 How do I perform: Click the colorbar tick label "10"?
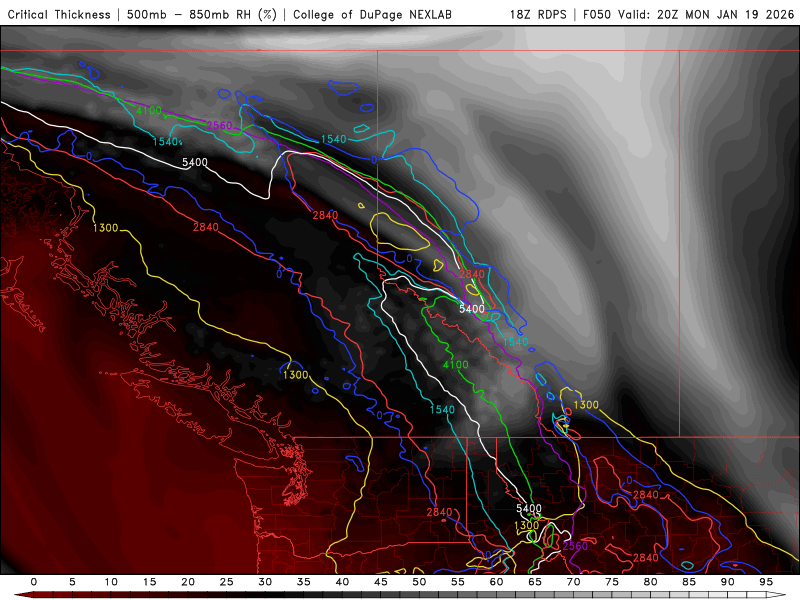click(x=111, y=582)
